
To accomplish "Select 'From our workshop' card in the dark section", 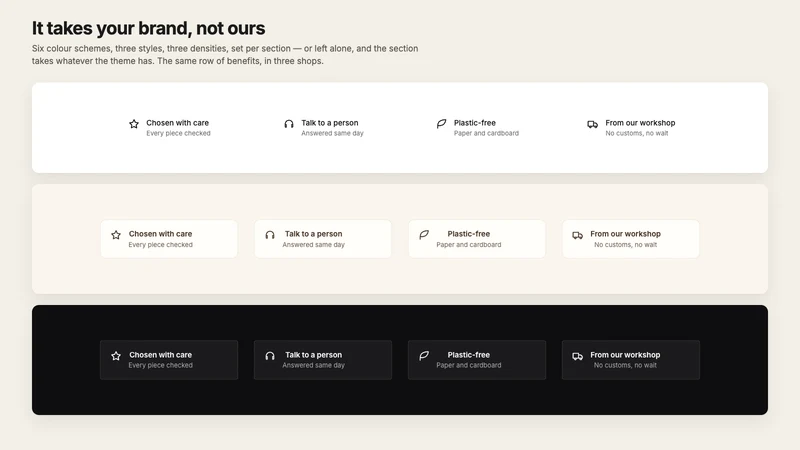I will point(631,360).
